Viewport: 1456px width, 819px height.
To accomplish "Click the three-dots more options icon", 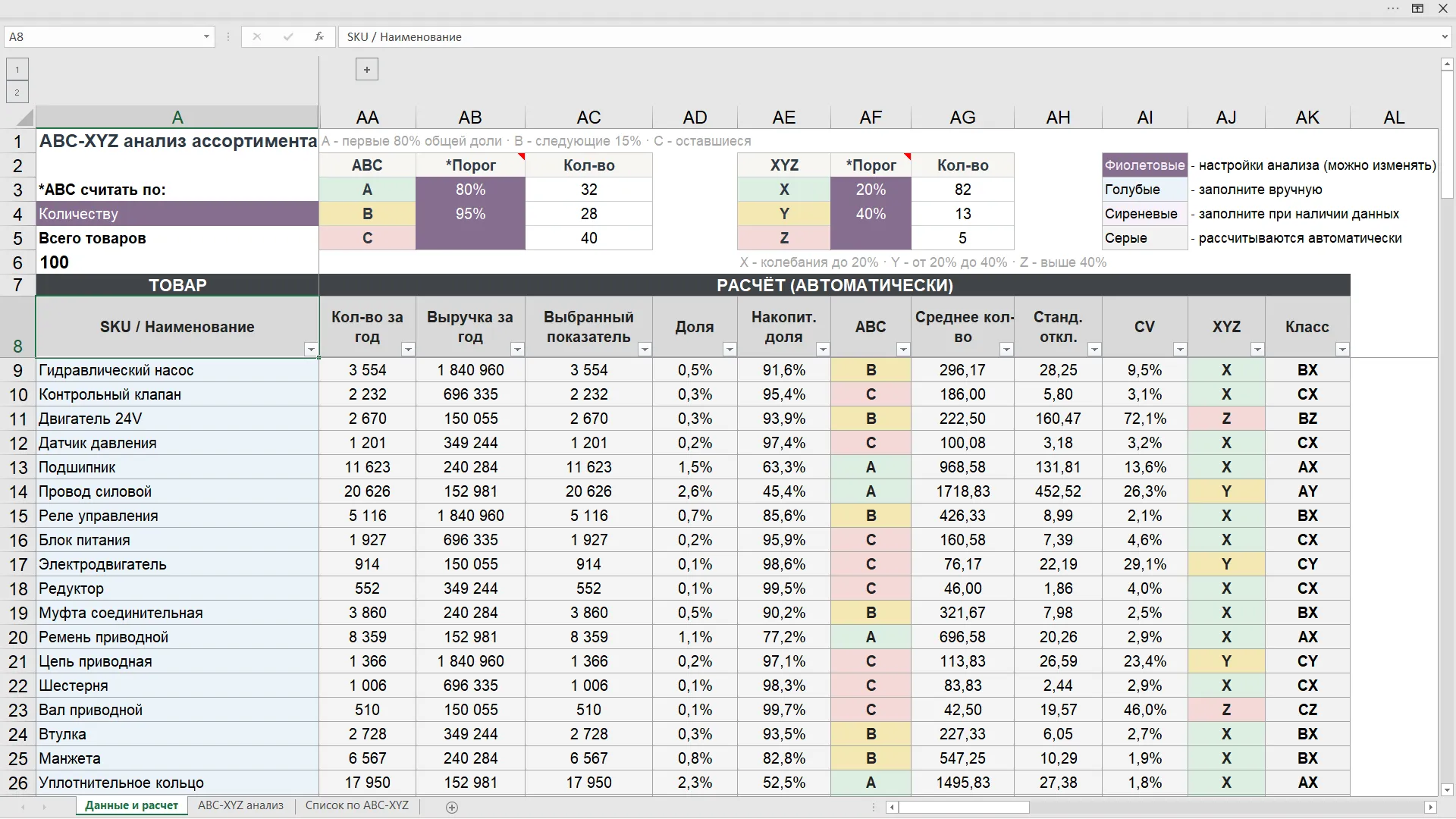I will (1393, 8).
